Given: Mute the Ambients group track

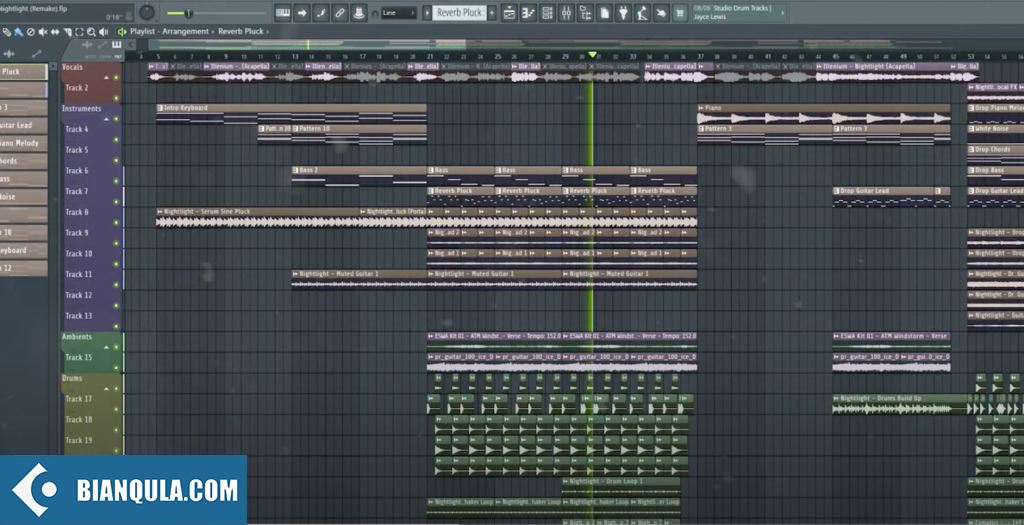Looking at the screenshot, I should click(x=116, y=347).
